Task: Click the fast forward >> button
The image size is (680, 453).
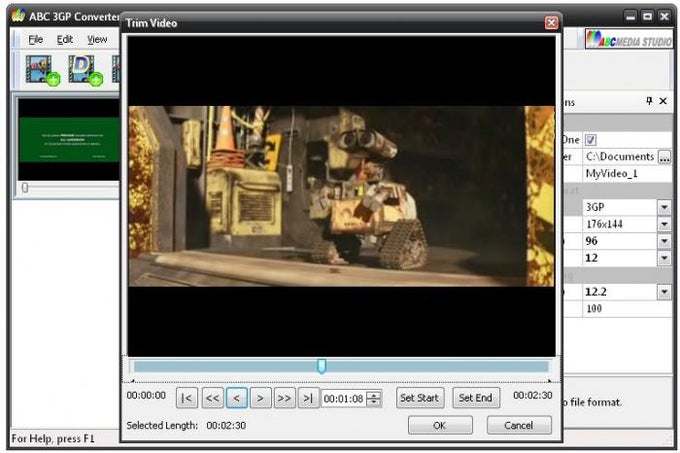Action: pos(284,398)
